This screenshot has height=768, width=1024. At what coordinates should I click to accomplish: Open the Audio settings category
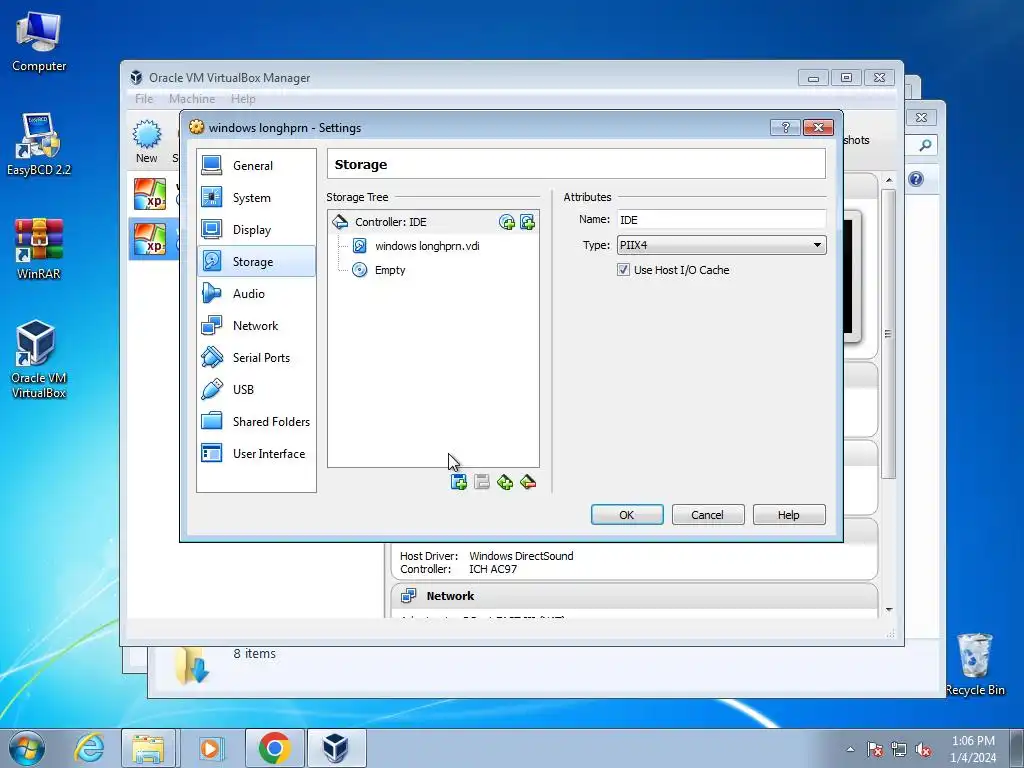coord(256,293)
